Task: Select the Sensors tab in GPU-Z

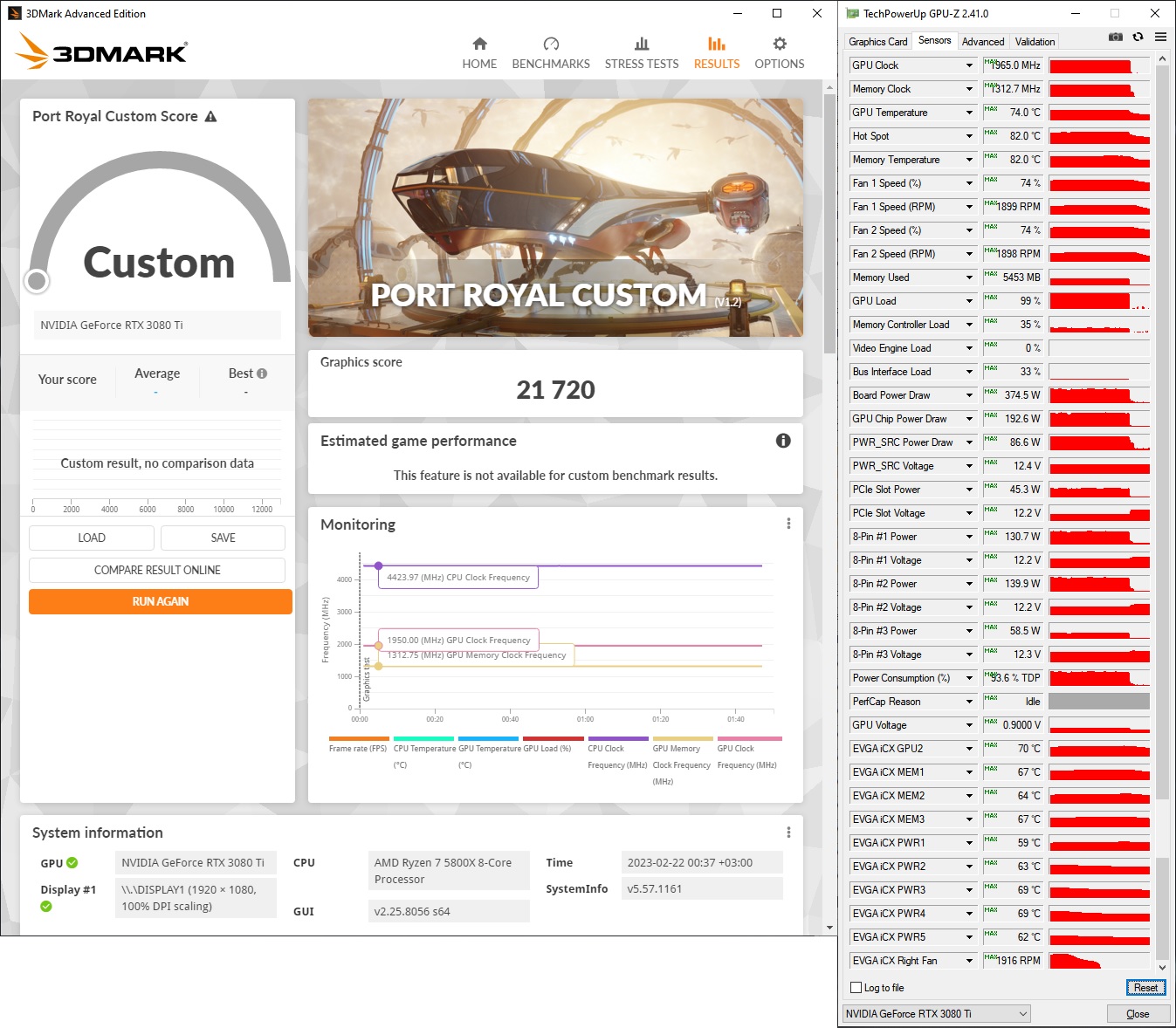Action: click(934, 41)
